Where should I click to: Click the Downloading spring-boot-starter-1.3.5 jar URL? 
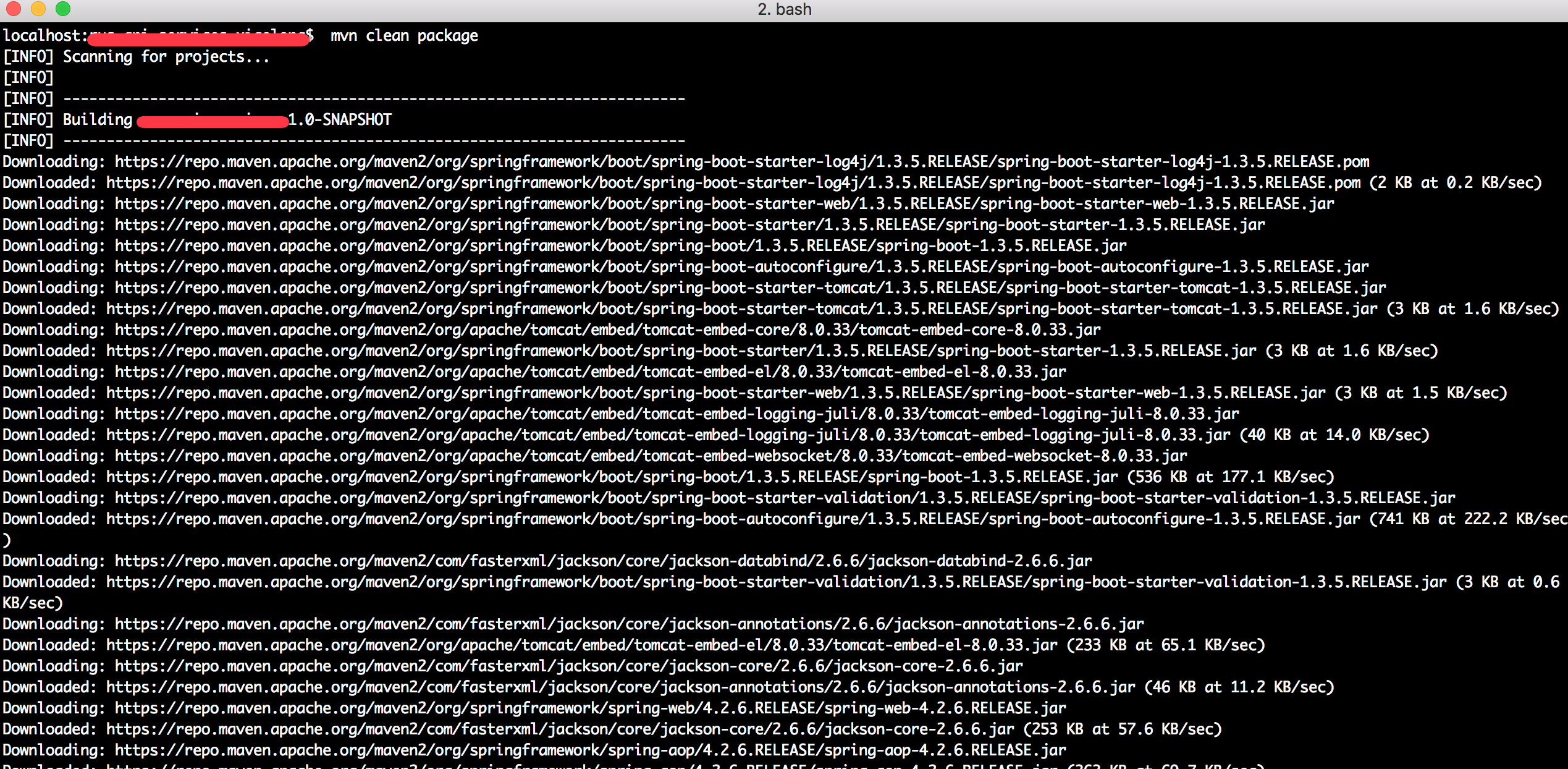pos(690,225)
